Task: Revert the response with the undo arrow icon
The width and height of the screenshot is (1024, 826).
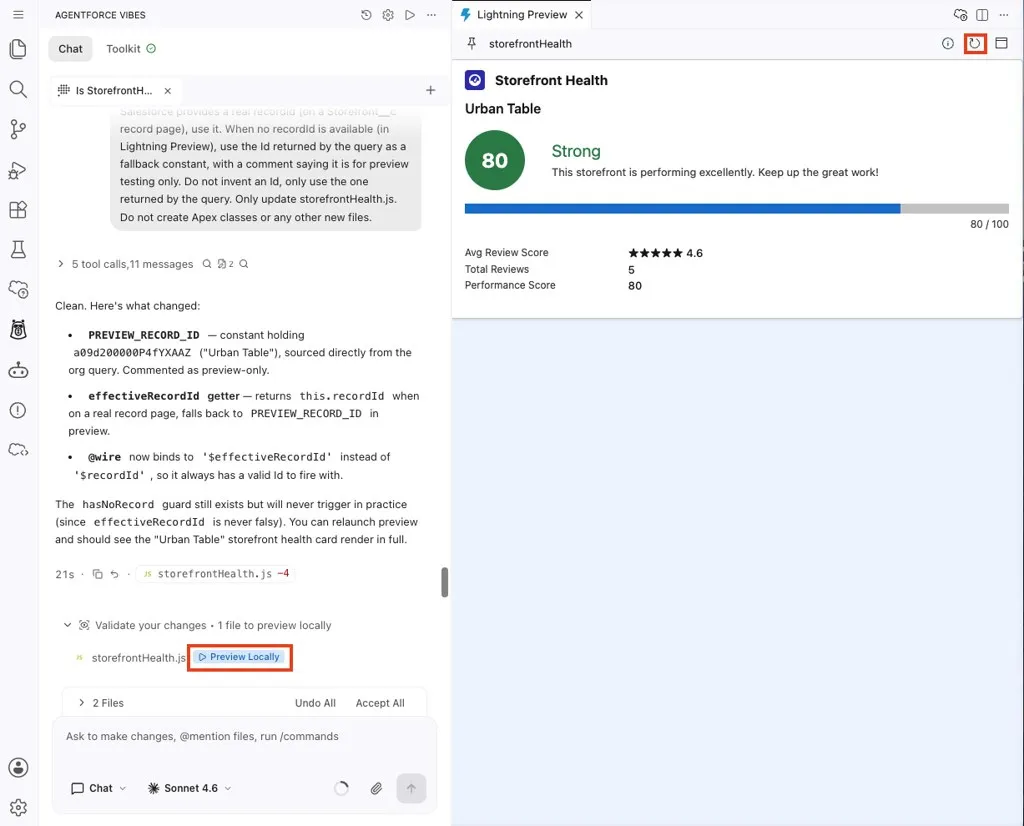Action: [x=114, y=574]
